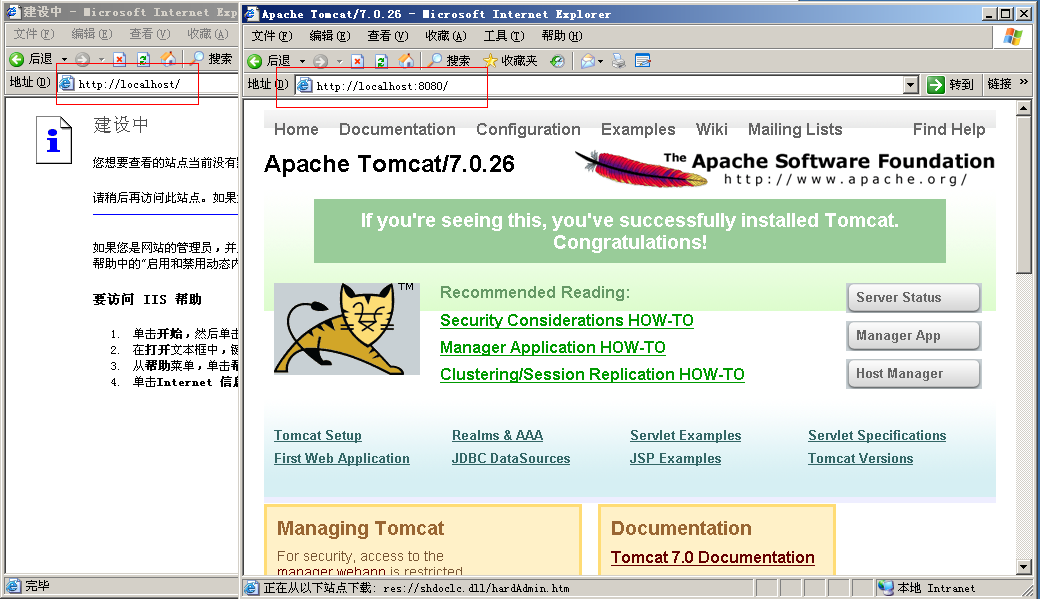
Task: Open 帮助(H) menu in Tomcat window
Action: pos(562,36)
